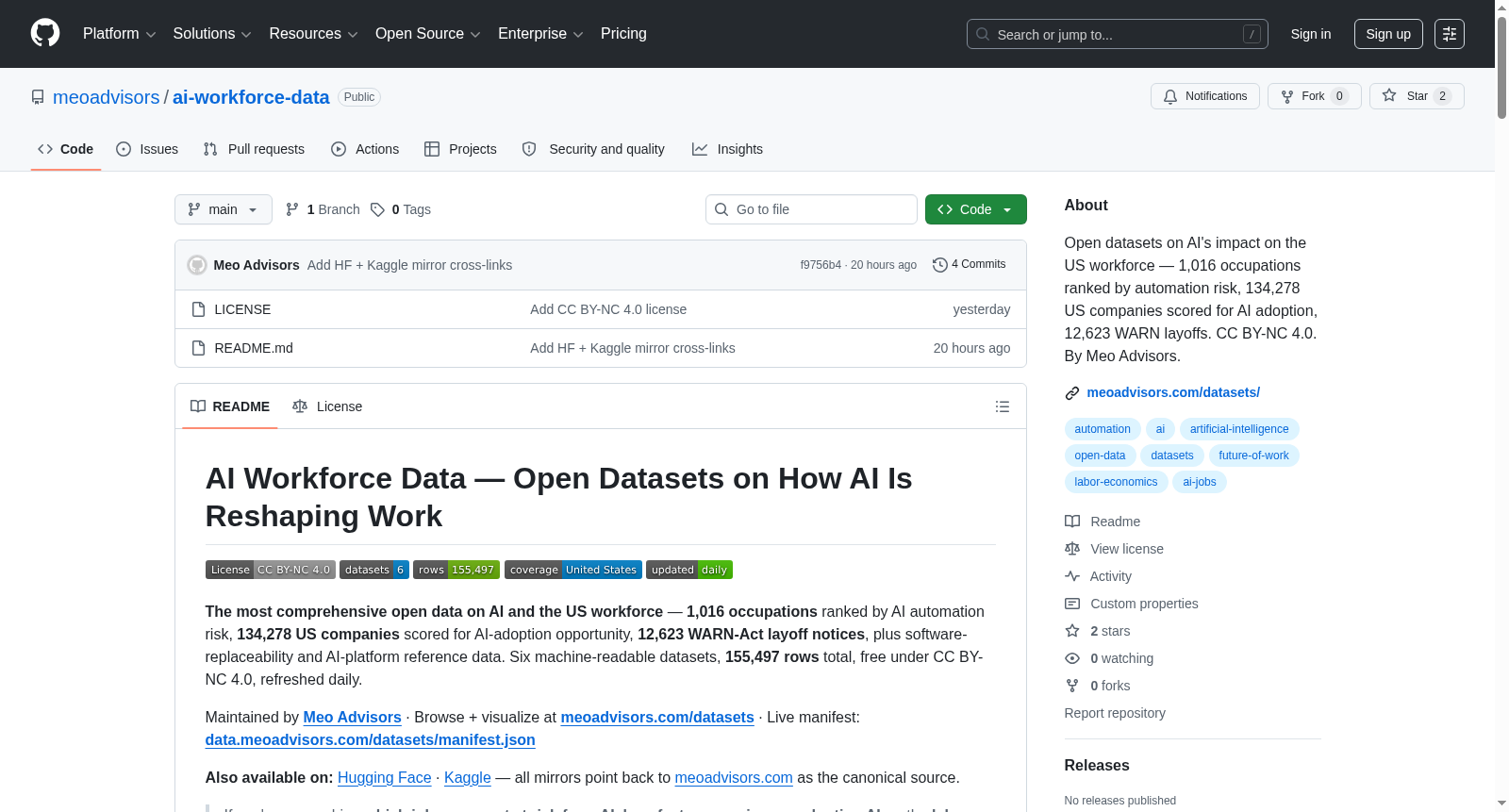Open the README outline list icon

[x=1003, y=406]
